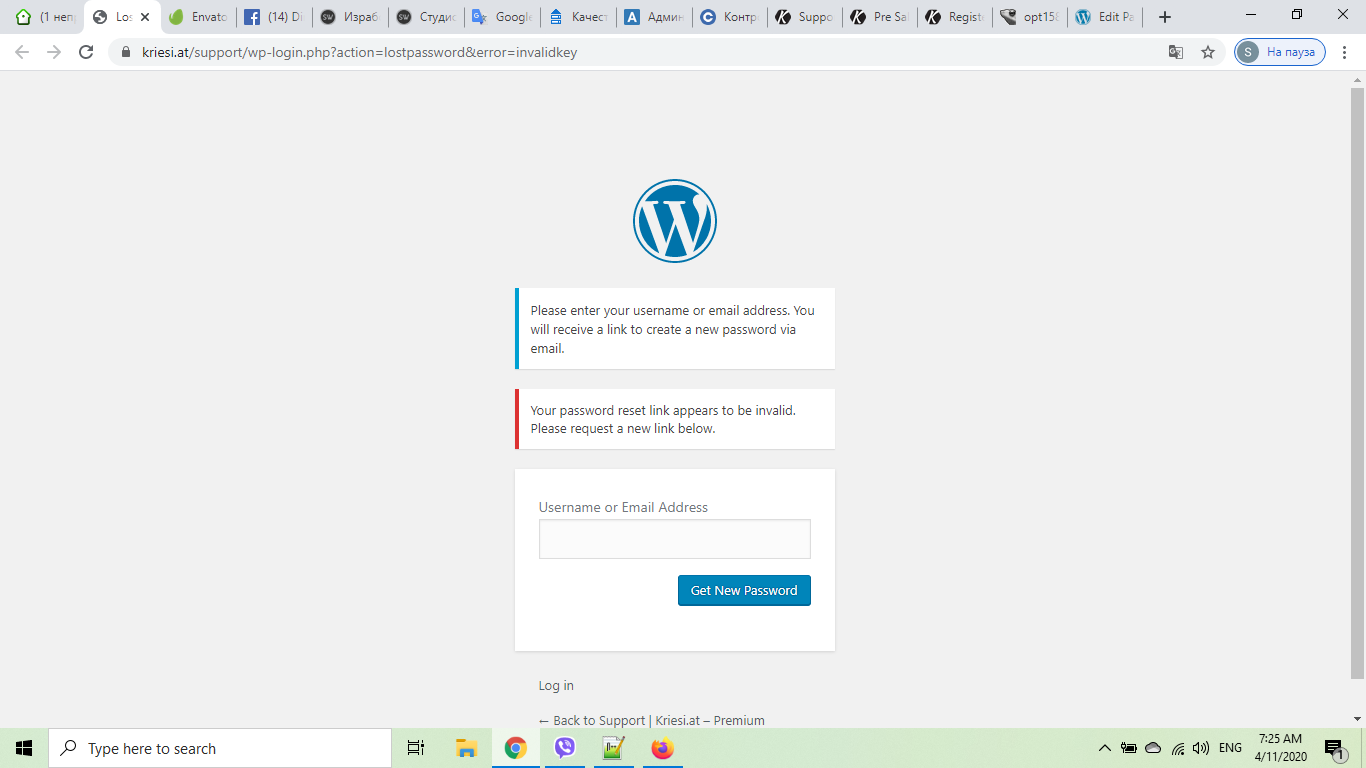Image resolution: width=1366 pixels, height=768 pixels.
Task: Open the Google Translate icon in address bar
Action: tap(1176, 52)
